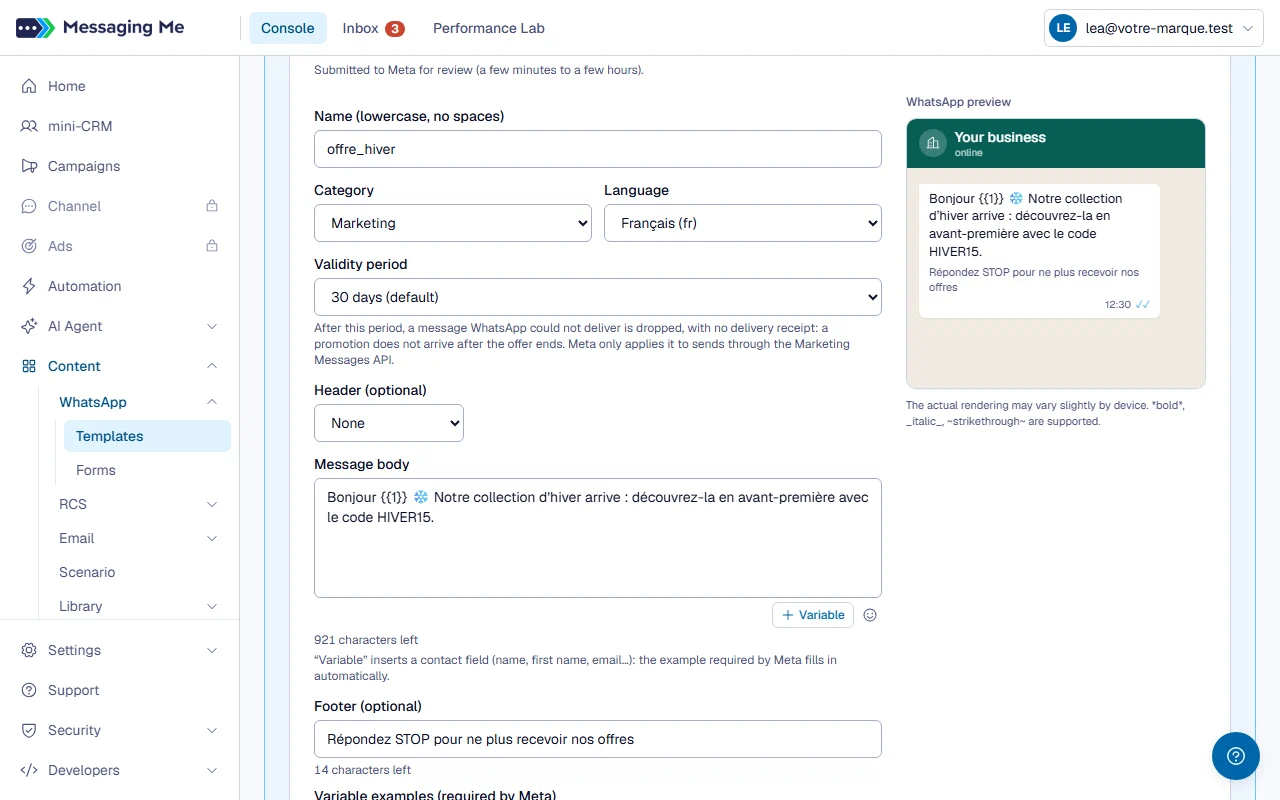
Task: Collapse the Content section
Action: pyautogui.click(x=120, y=366)
